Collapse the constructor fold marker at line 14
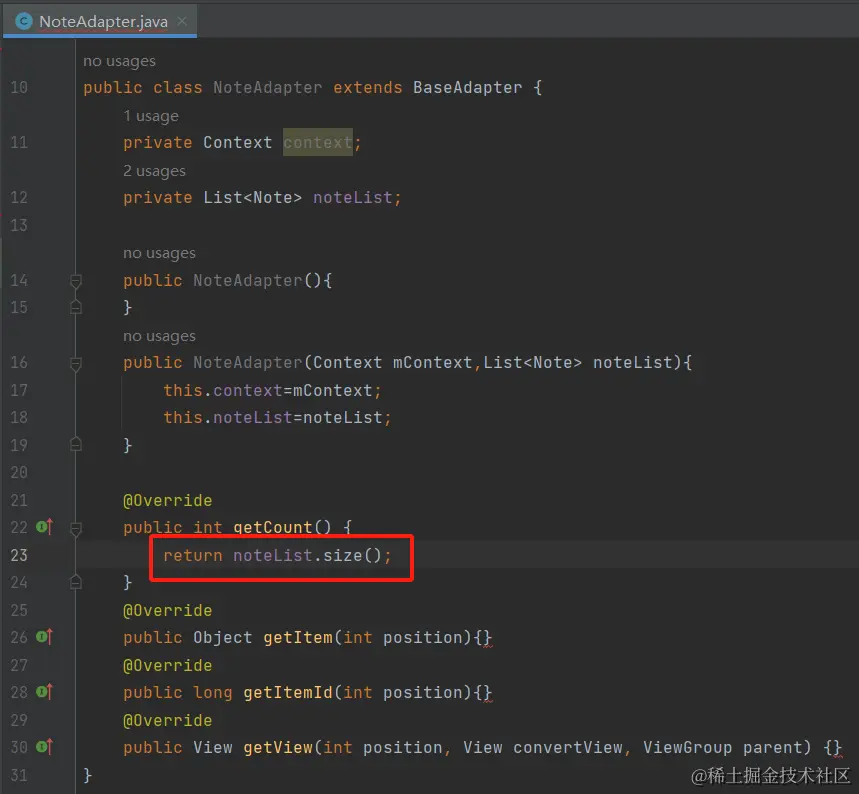 coord(76,281)
